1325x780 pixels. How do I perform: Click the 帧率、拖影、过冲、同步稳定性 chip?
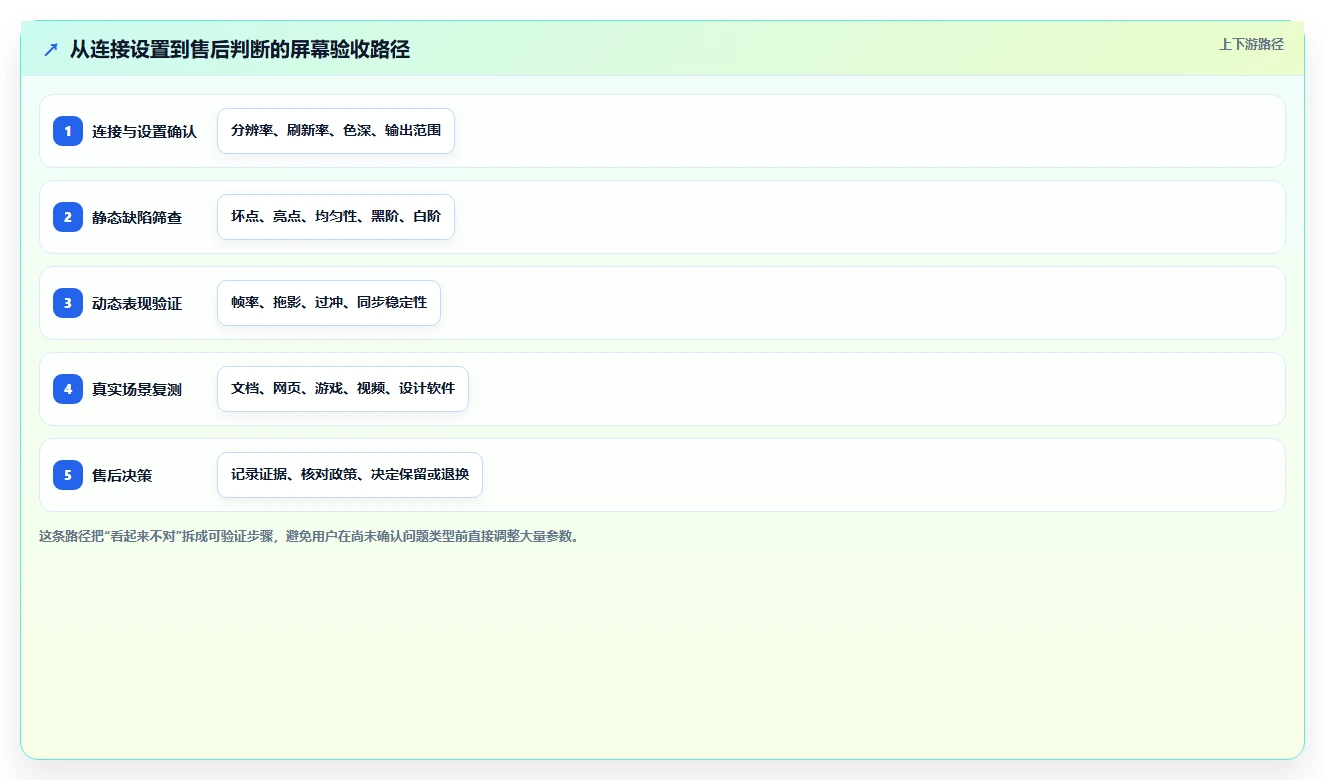[x=329, y=303]
